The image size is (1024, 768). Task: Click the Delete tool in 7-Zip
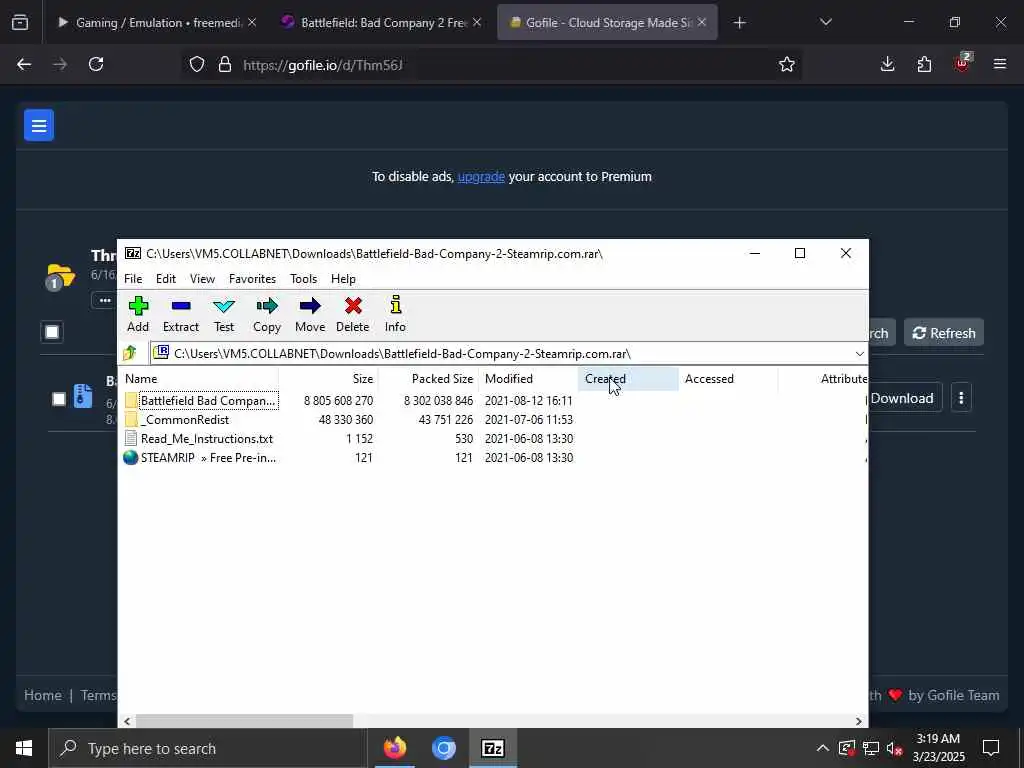(353, 314)
